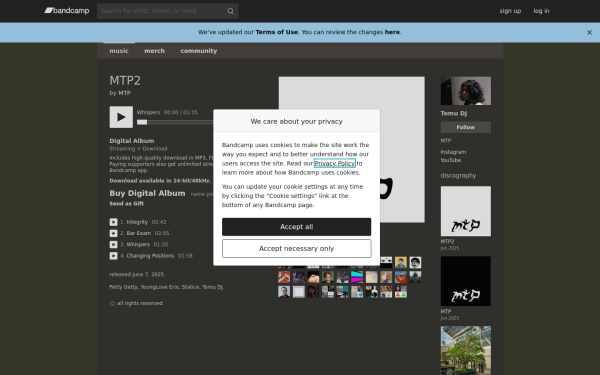Open the log in link

[541, 11]
